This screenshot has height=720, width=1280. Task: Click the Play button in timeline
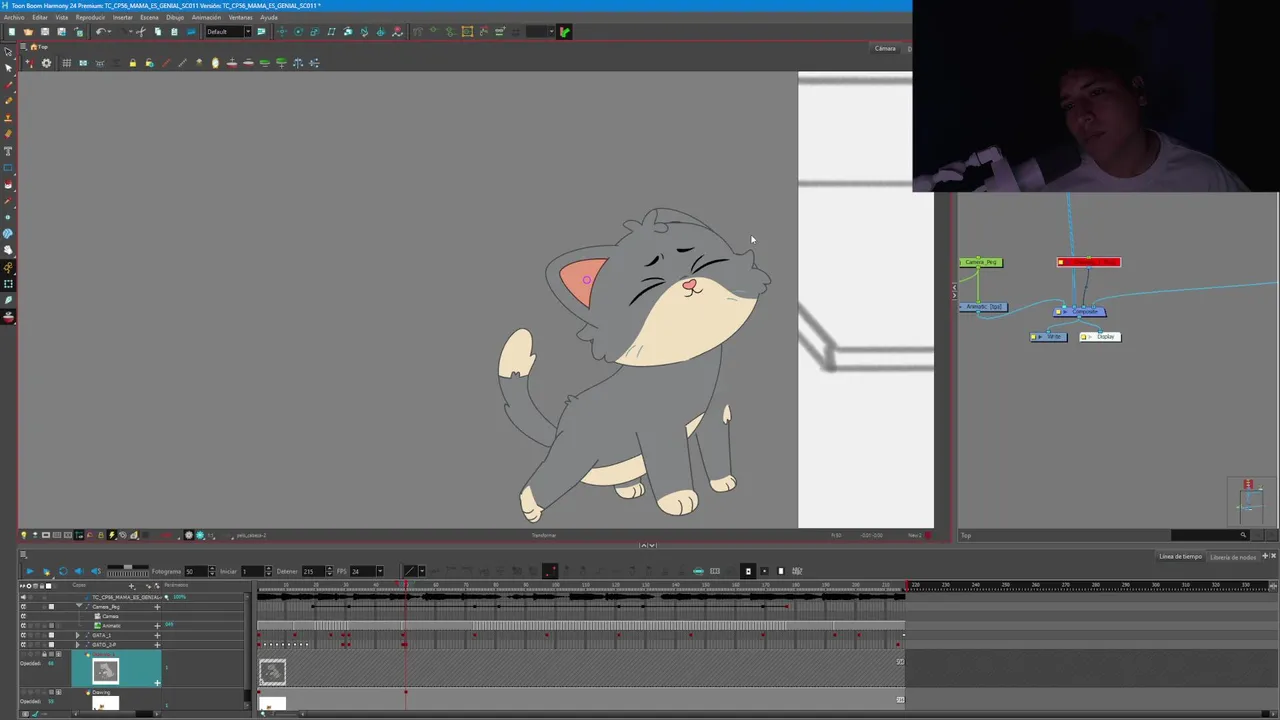tap(30, 571)
